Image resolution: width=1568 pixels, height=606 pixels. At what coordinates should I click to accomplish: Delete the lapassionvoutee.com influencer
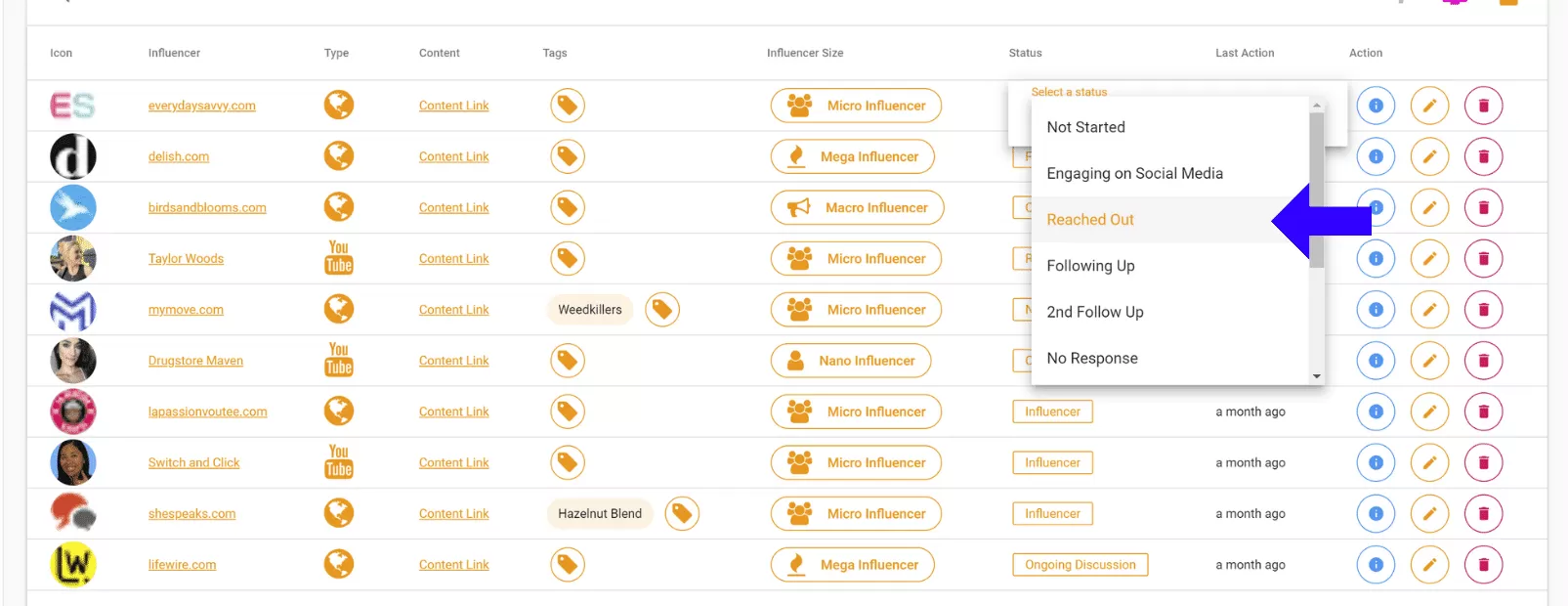[1483, 411]
